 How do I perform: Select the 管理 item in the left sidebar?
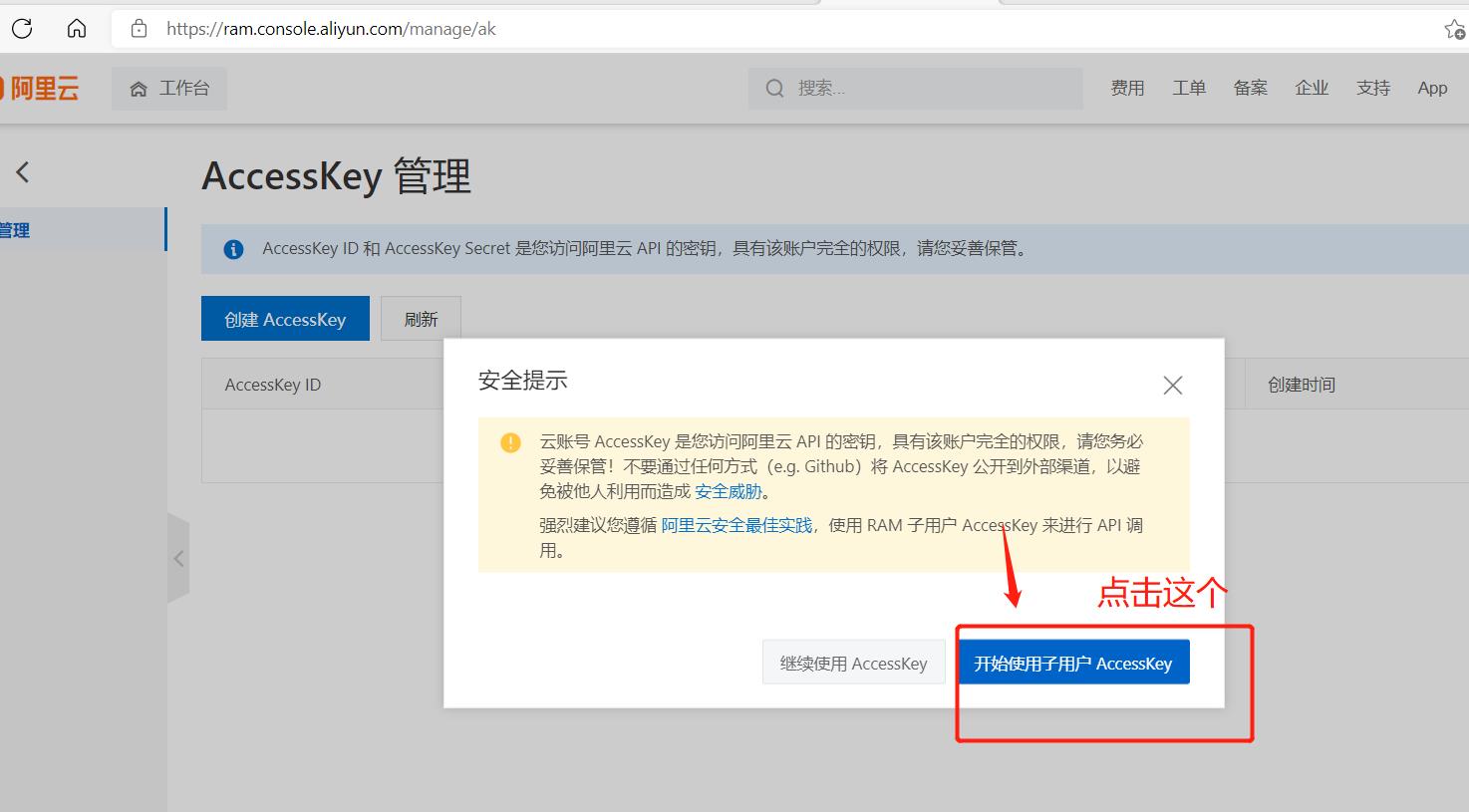(83, 229)
